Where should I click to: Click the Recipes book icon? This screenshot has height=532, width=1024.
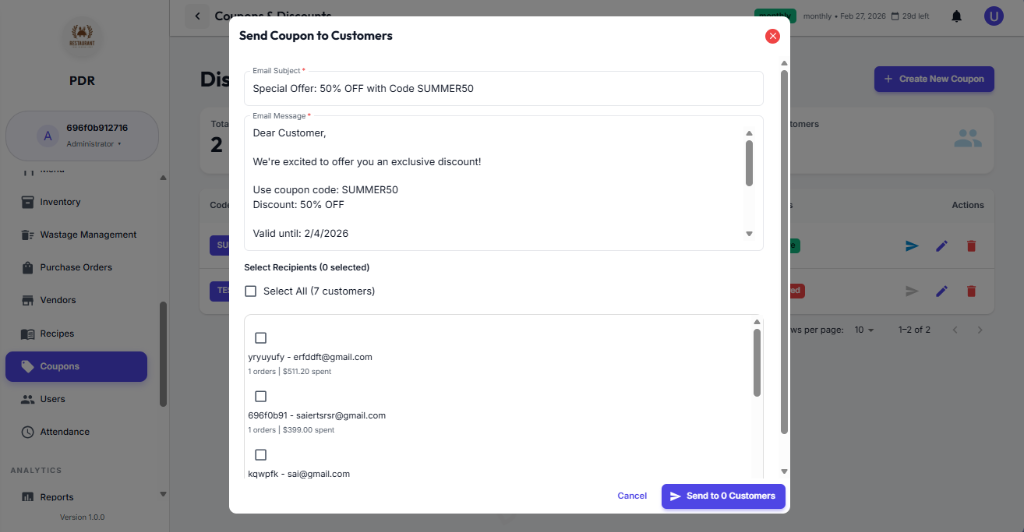pos(27,334)
